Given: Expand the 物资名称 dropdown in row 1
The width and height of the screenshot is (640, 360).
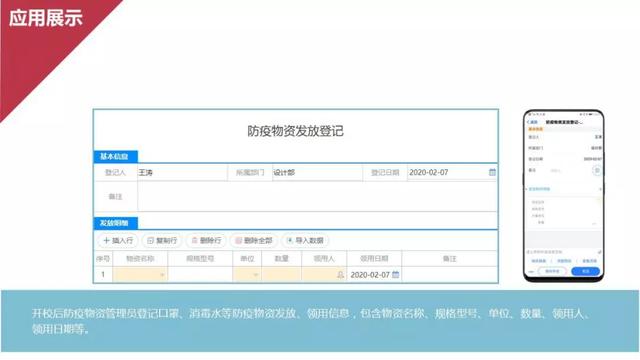Looking at the screenshot, I should point(162,275).
